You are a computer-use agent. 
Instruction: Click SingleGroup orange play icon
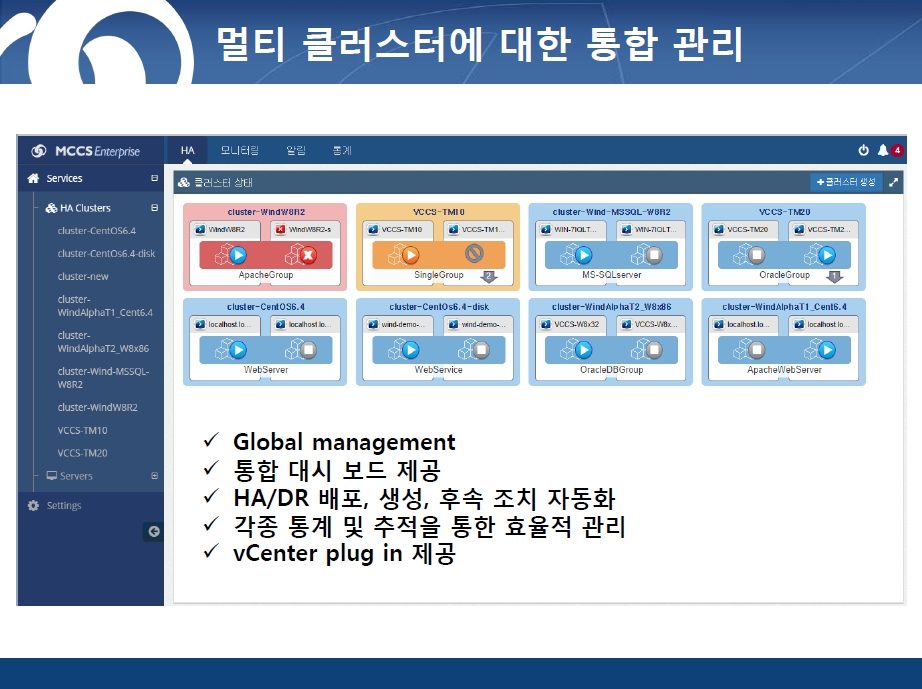click(410, 255)
